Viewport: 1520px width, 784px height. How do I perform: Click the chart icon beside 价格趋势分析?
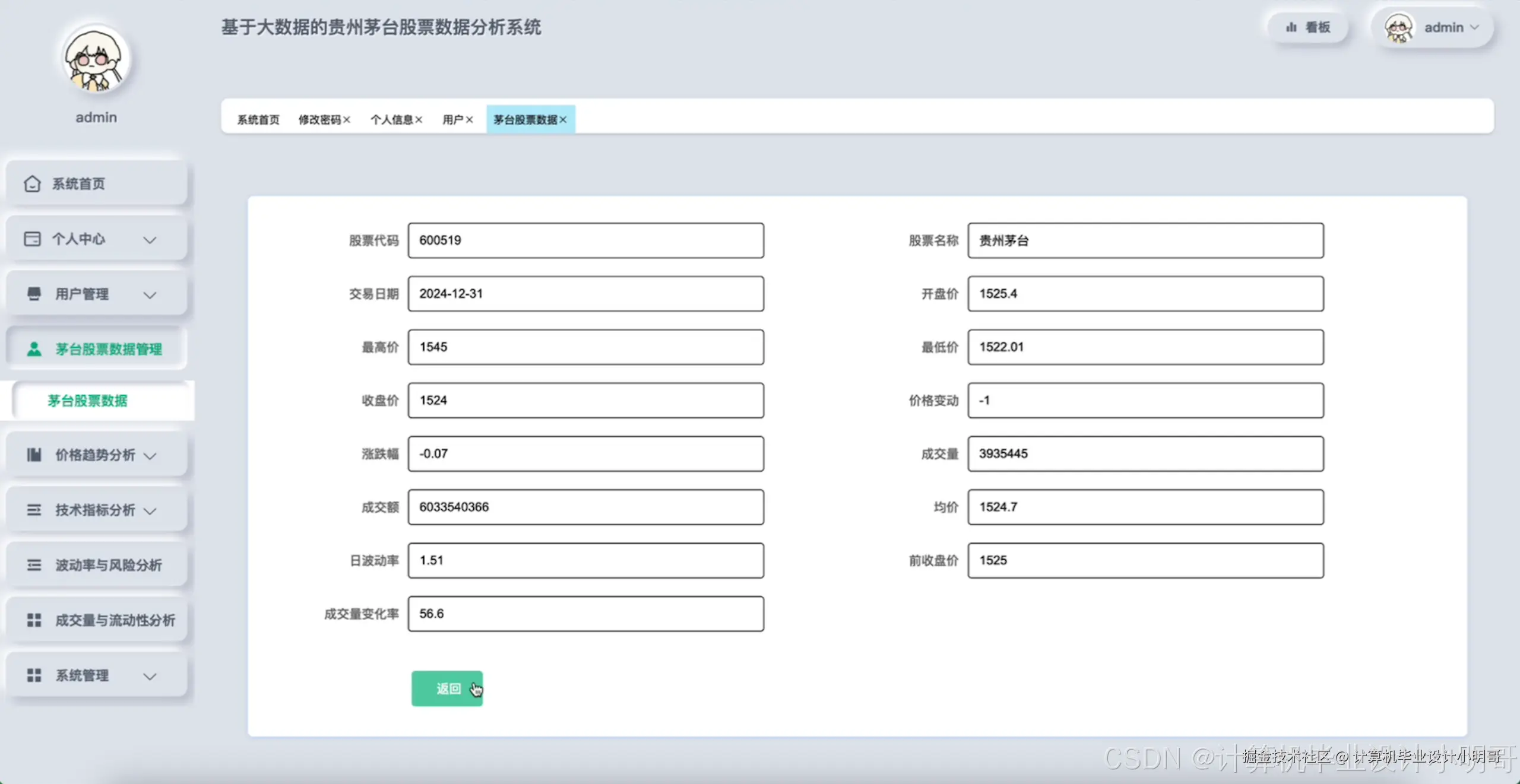tap(34, 455)
